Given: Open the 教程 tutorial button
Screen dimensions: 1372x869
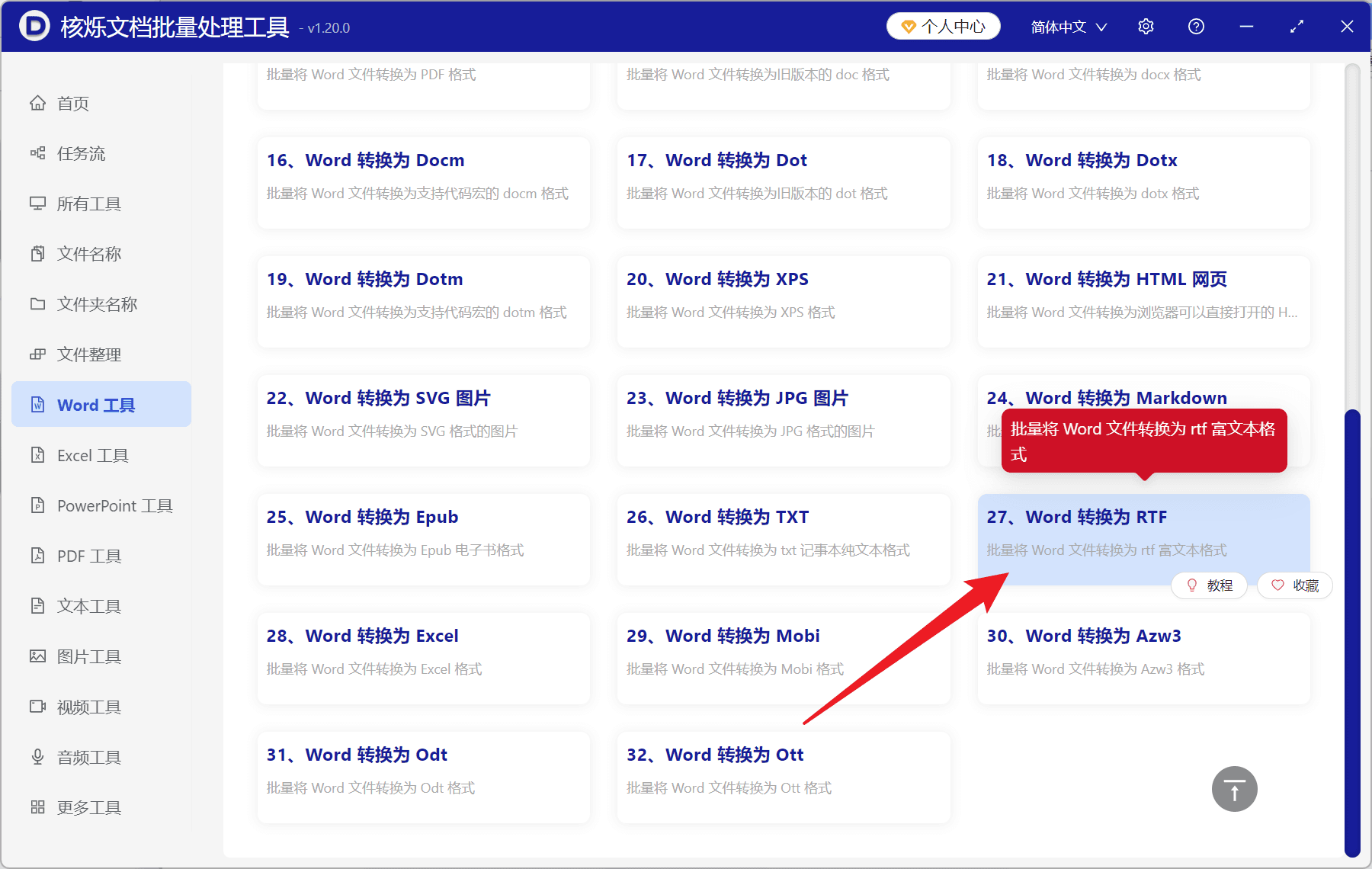Looking at the screenshot, I should 1209,585.
